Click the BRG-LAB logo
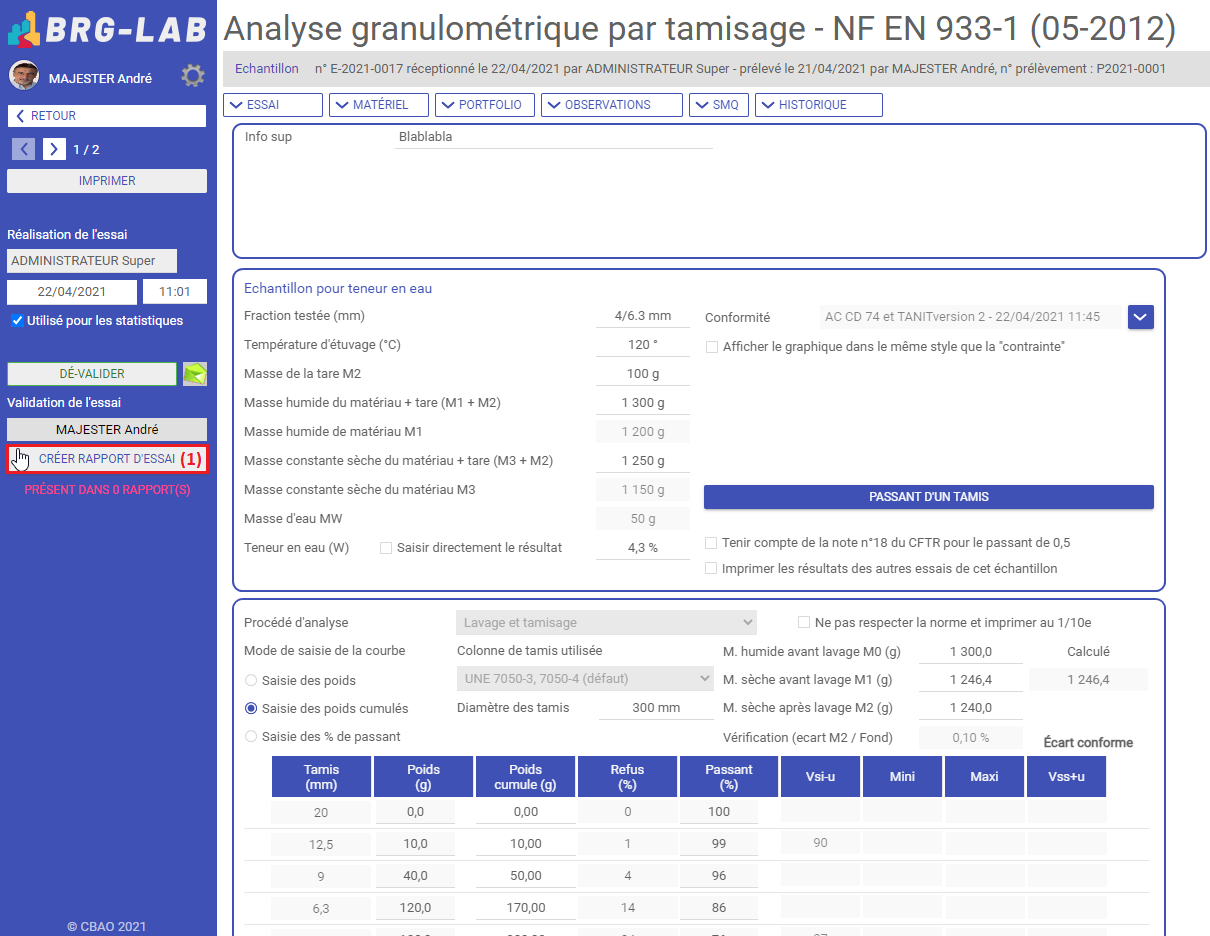Image resolution: width=1210 pixels, height=936 pixels. click(107, 29)
